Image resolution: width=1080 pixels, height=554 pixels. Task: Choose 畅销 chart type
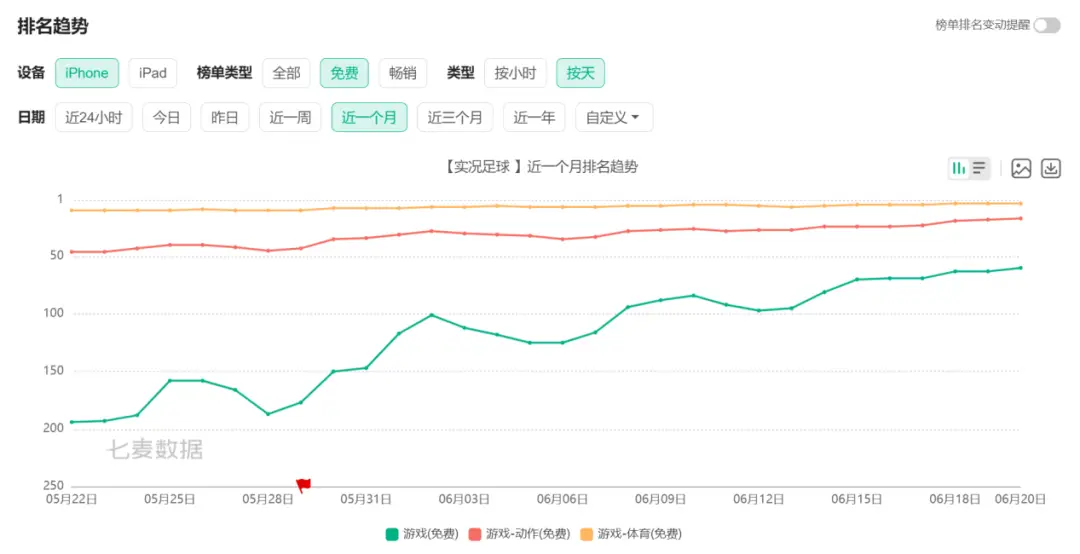pyautogui.click(x=403, y=73)
